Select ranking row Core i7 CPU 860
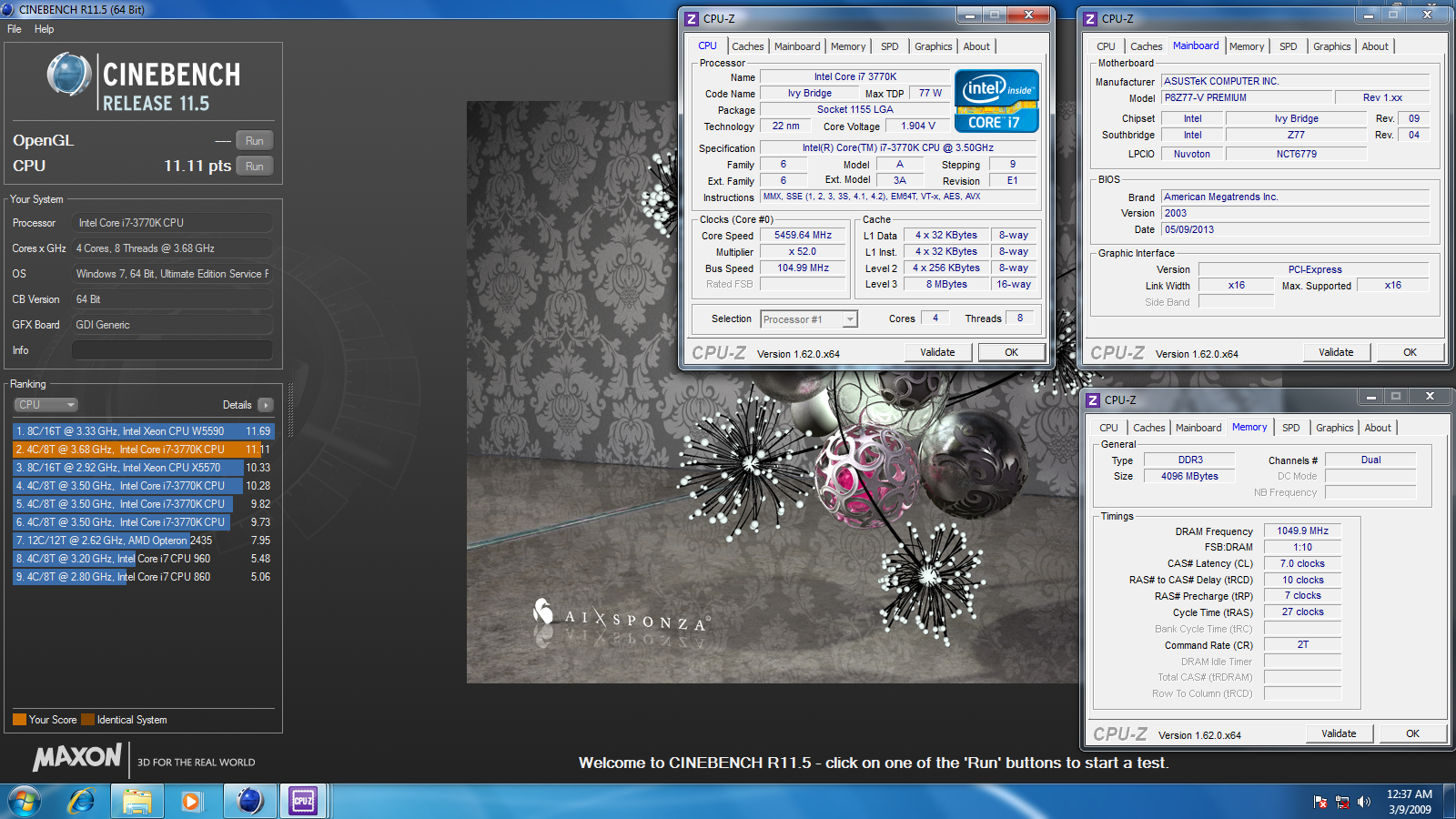This screenshot has height=819, width=1456. (143, 577)
